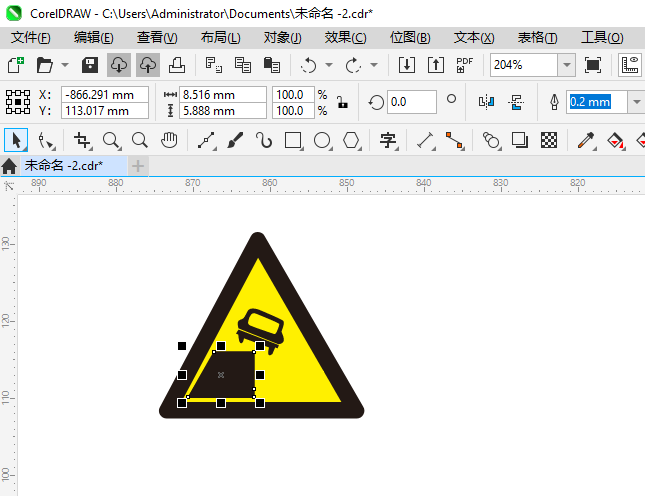This screenshot has height=496, width=645.
Task: Open the 布局(L) menu
Action: click(x=220, y=38)
